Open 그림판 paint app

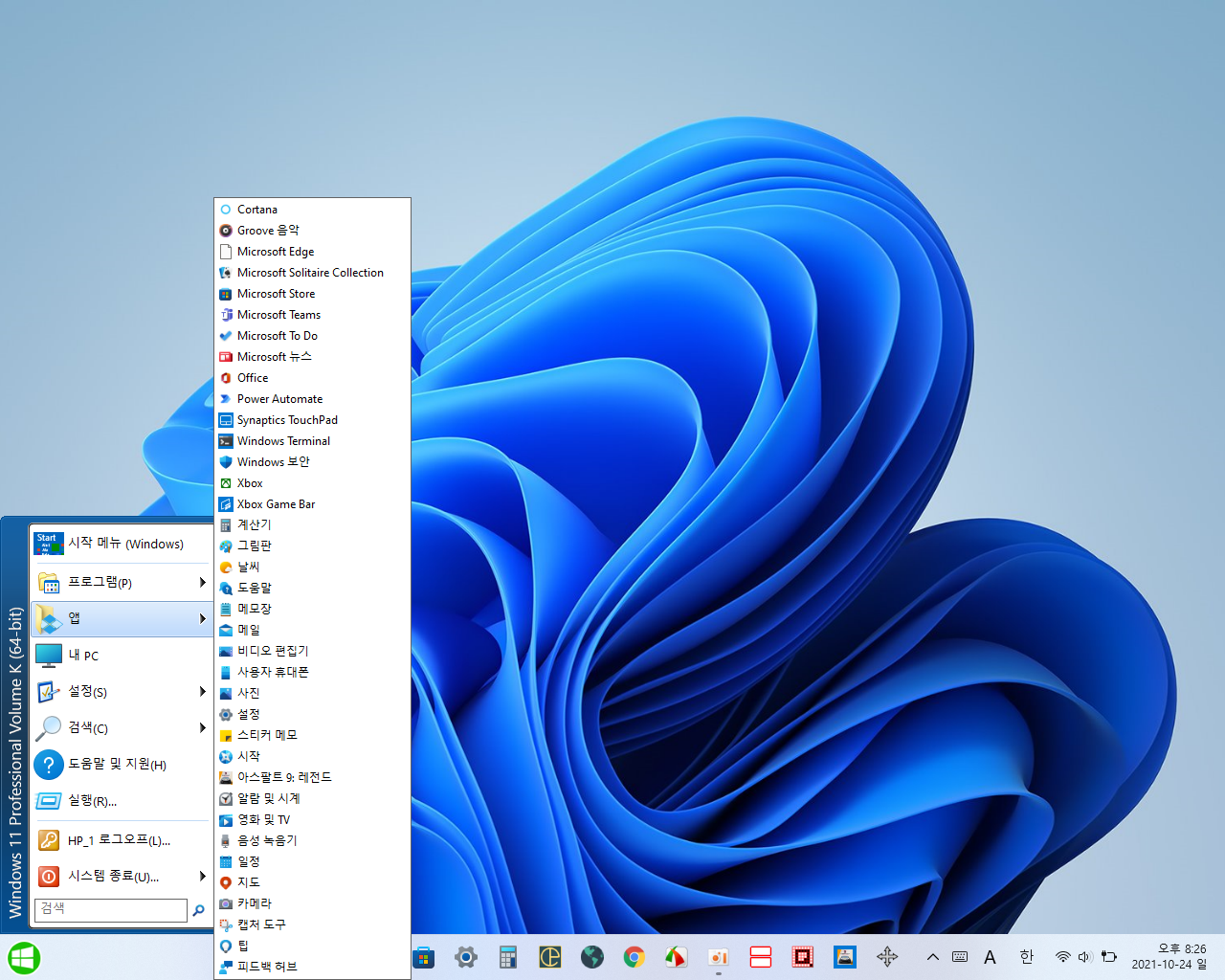[312, 546]
